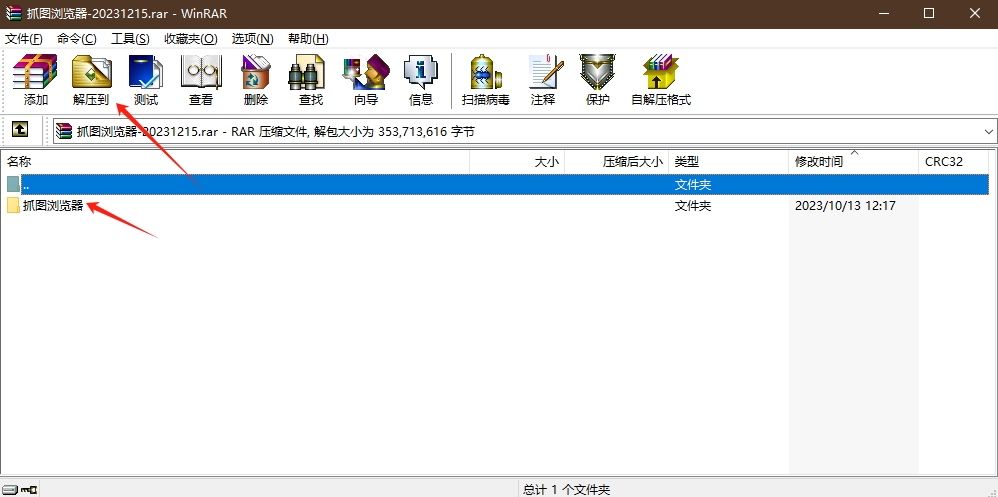
Task: Click the 添加 (Add) toolbar icon
Action: [x=36, y=80]
